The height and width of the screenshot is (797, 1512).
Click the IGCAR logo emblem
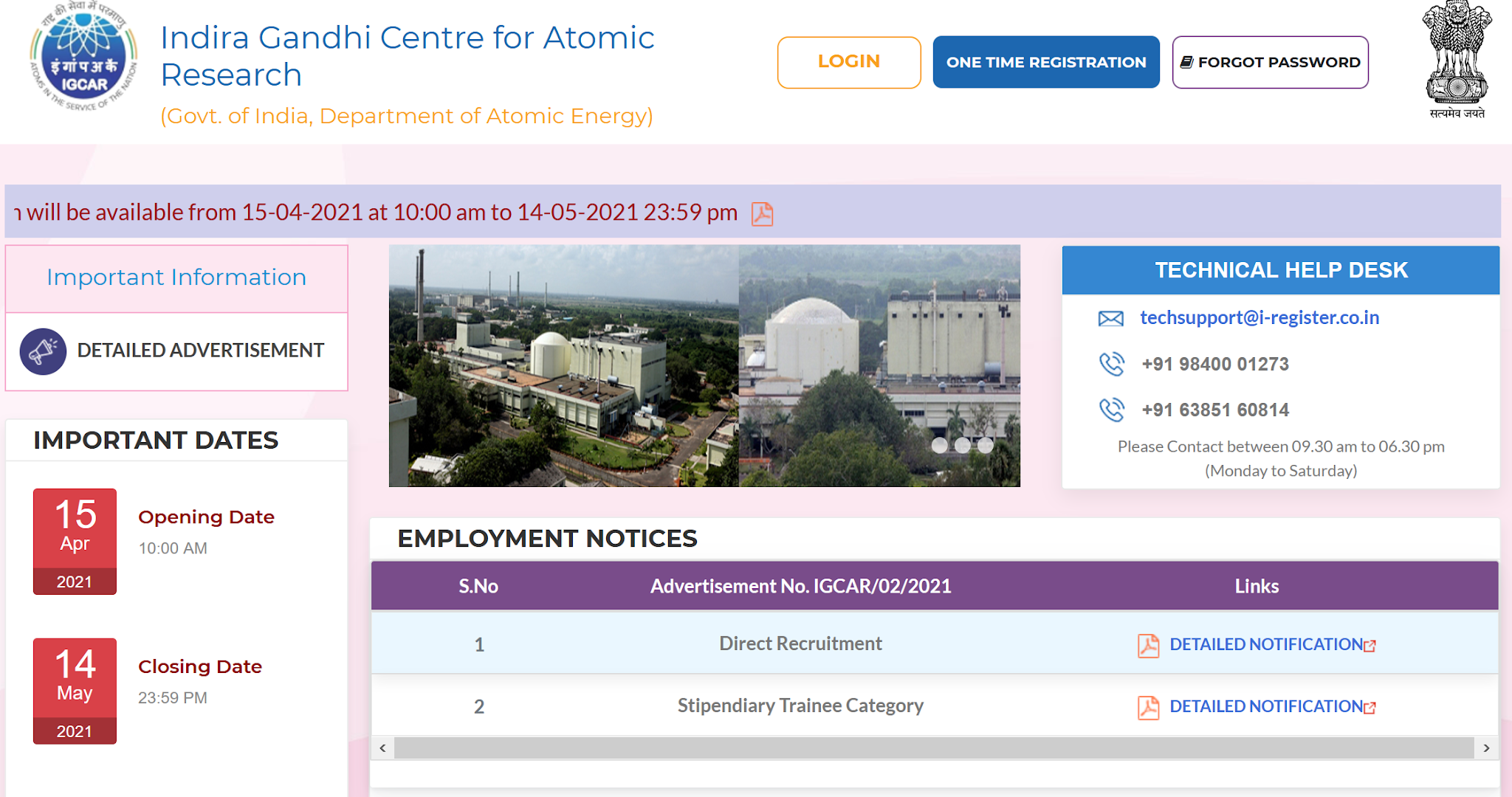pos(83,58)
